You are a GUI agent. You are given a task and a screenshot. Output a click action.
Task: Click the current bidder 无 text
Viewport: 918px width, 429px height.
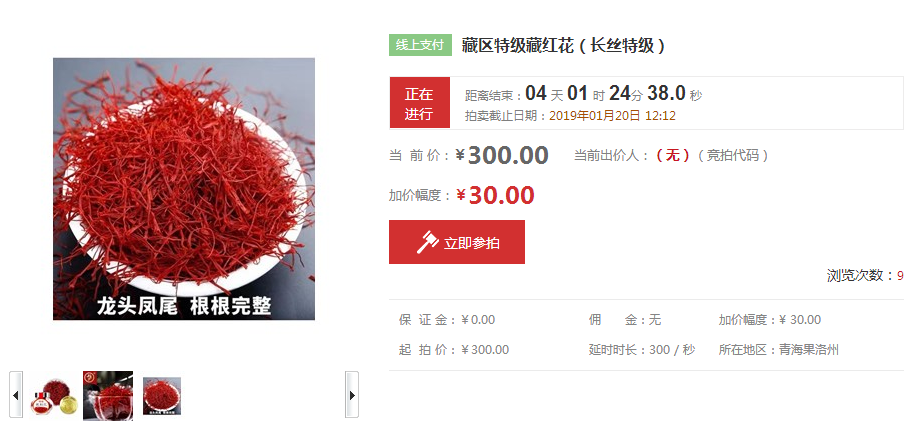point(673,155)
